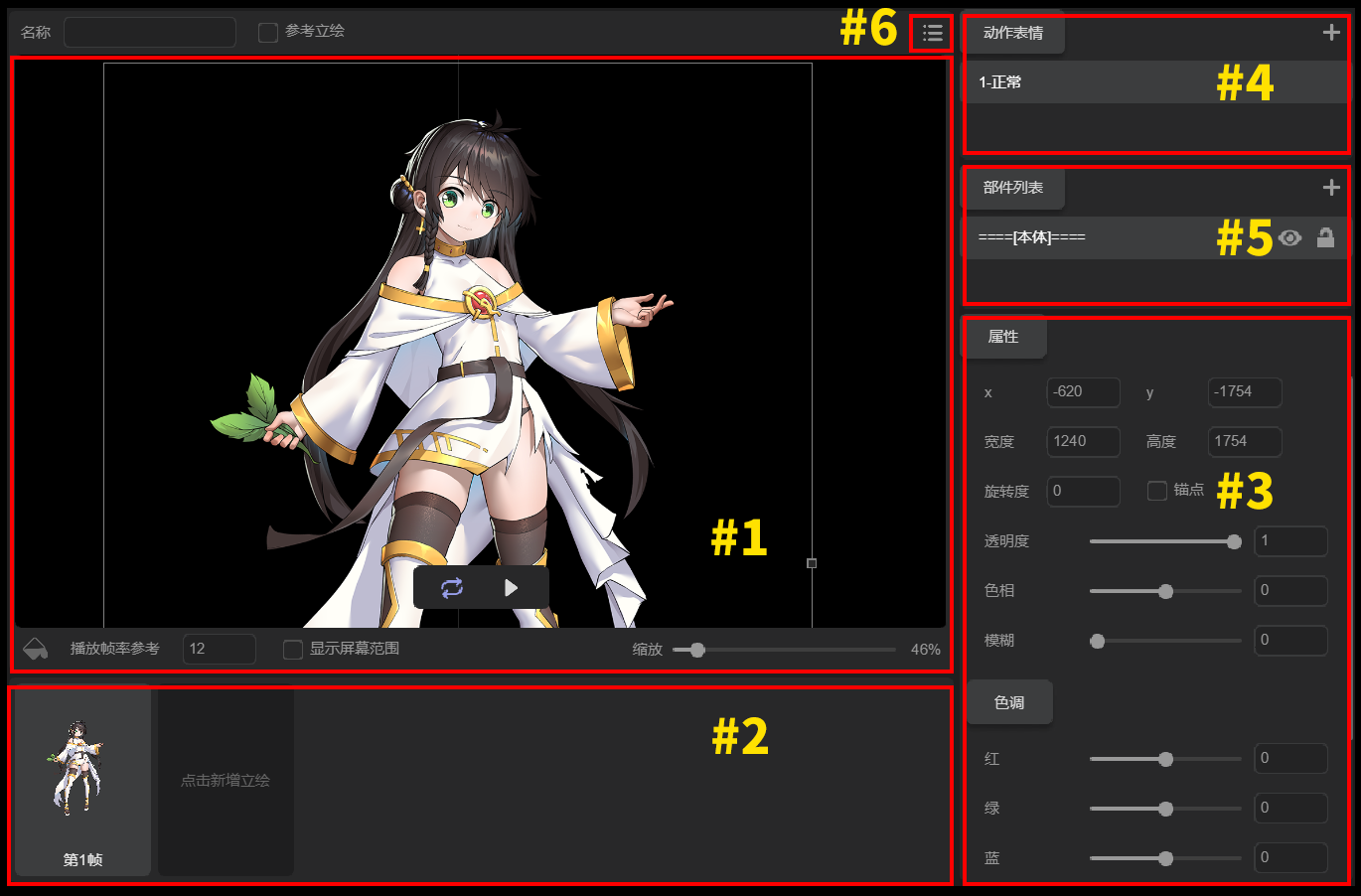This screenshot has width=1361, height=896.
Task: Click the y position field
Action: tap(1245, 392)
